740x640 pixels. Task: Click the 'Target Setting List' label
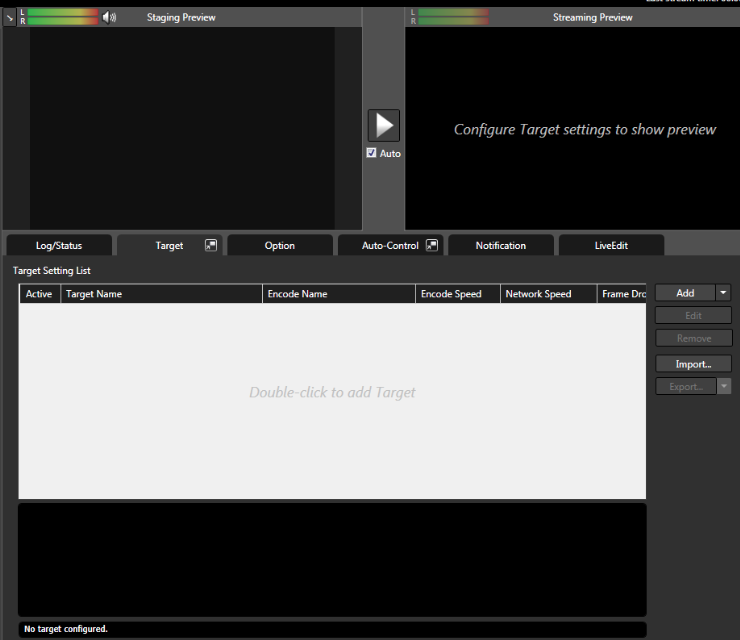point(51,270)
